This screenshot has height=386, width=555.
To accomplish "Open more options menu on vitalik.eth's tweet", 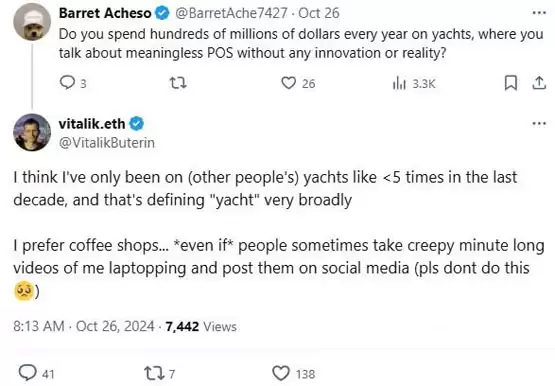I will tap(539, 123).
